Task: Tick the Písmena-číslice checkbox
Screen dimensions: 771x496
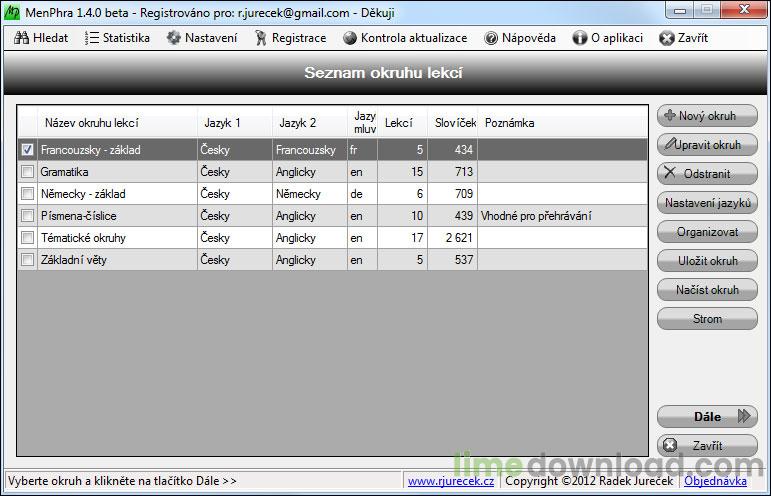Action: pyautogui.click(x=28, y=216)
